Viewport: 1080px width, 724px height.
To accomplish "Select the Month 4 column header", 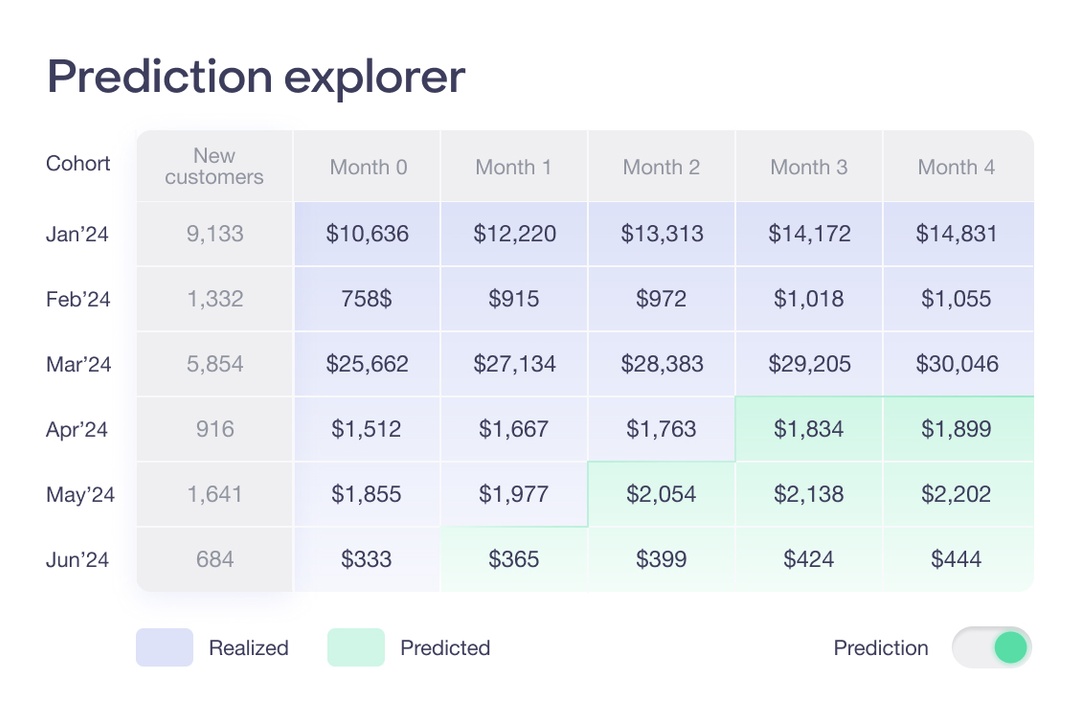I will click(956, 167).
